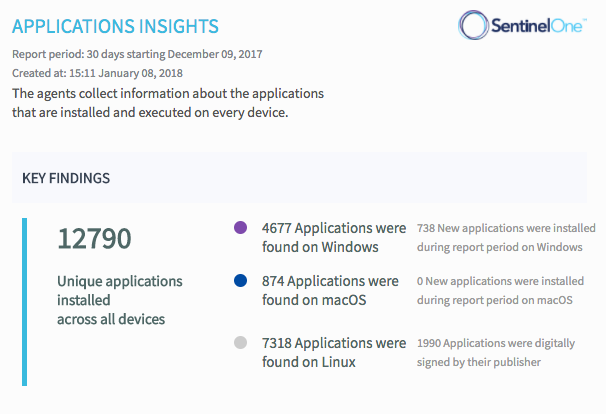Image resolution: width=606 pixels, height=414 pixels.
Task: Click the 738 New applications on Windows note
Action: pyautogui.click(x=506, y=236)
